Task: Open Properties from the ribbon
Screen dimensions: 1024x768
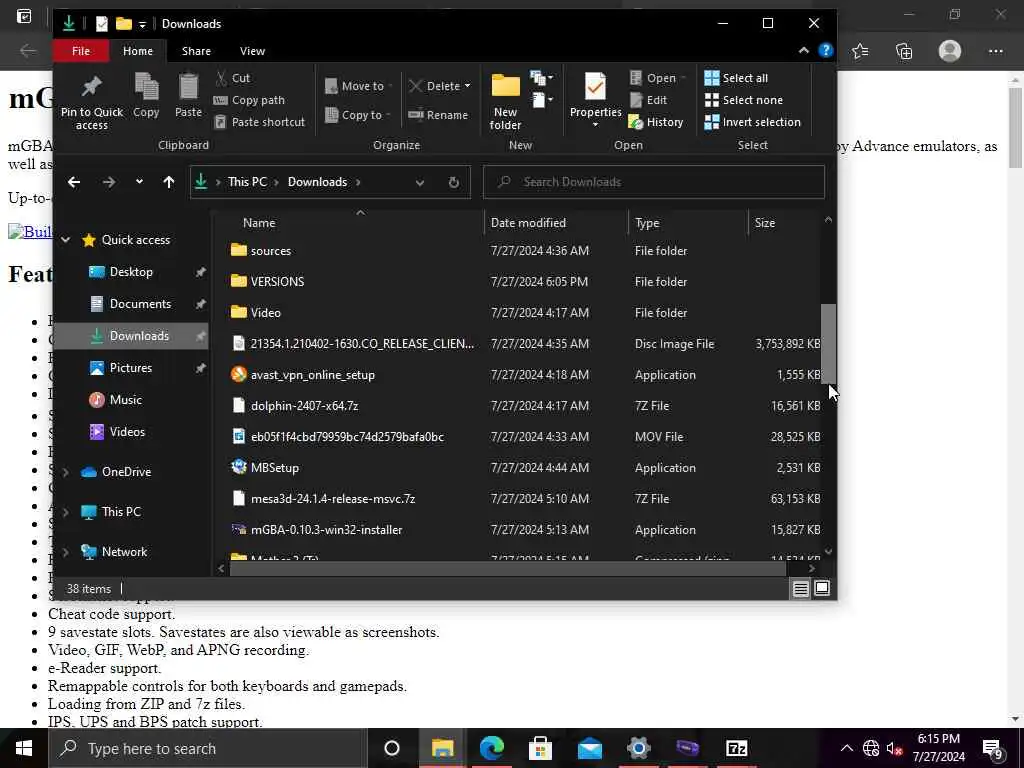Action: (595, 100)
